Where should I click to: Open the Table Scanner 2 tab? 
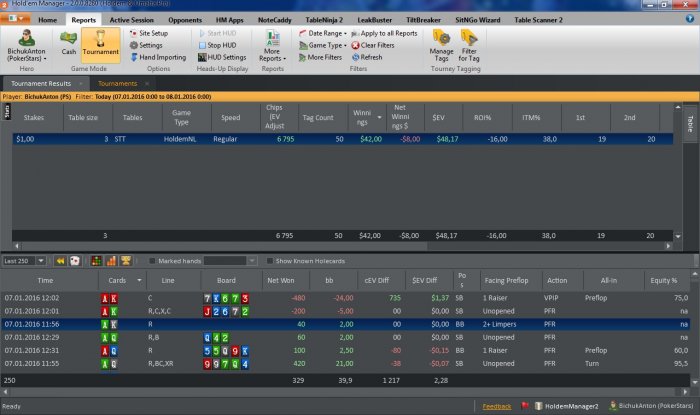pos(538,20)
